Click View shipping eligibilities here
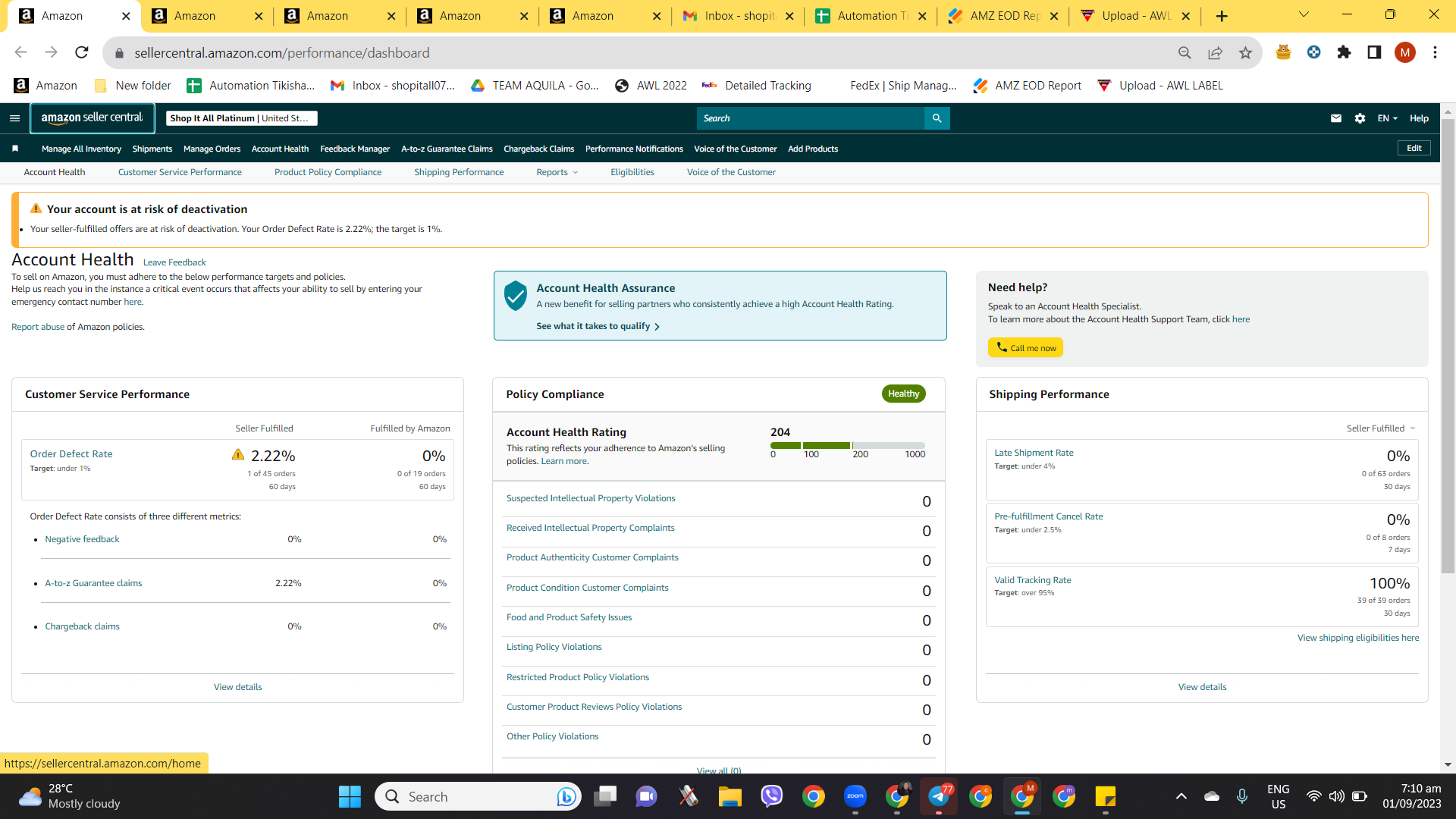Image resolution: width=1456 pixels, height=819 pixels. click(x=1358, y=638)
